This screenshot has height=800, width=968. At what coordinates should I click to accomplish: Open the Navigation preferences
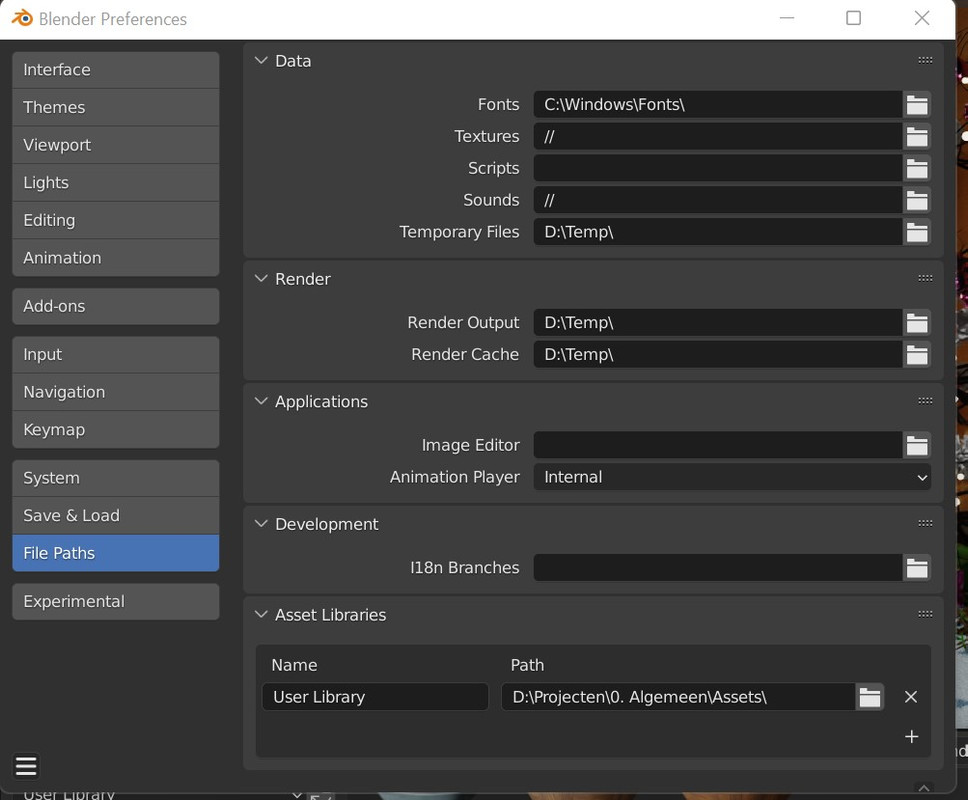click(x=115, y=392)
